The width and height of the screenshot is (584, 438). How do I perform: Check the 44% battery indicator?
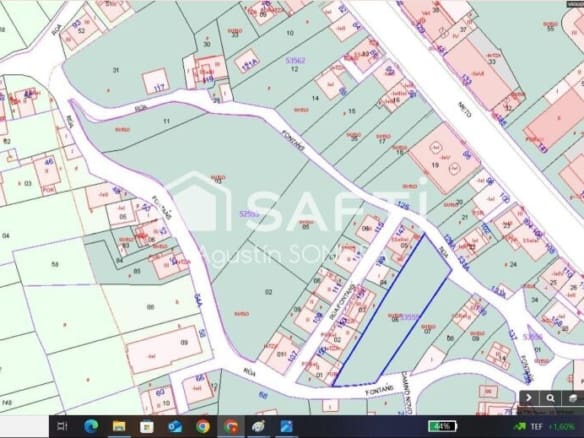442,426
